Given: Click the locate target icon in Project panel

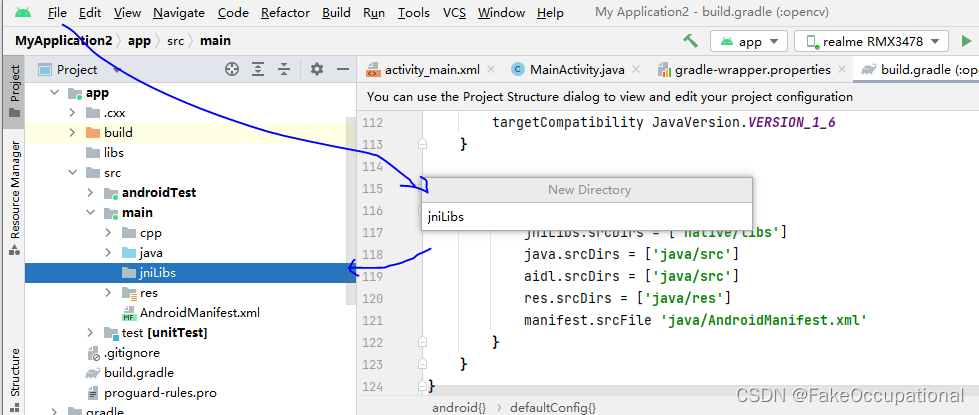Looking at the screenshot, I should tap(232, 69).
